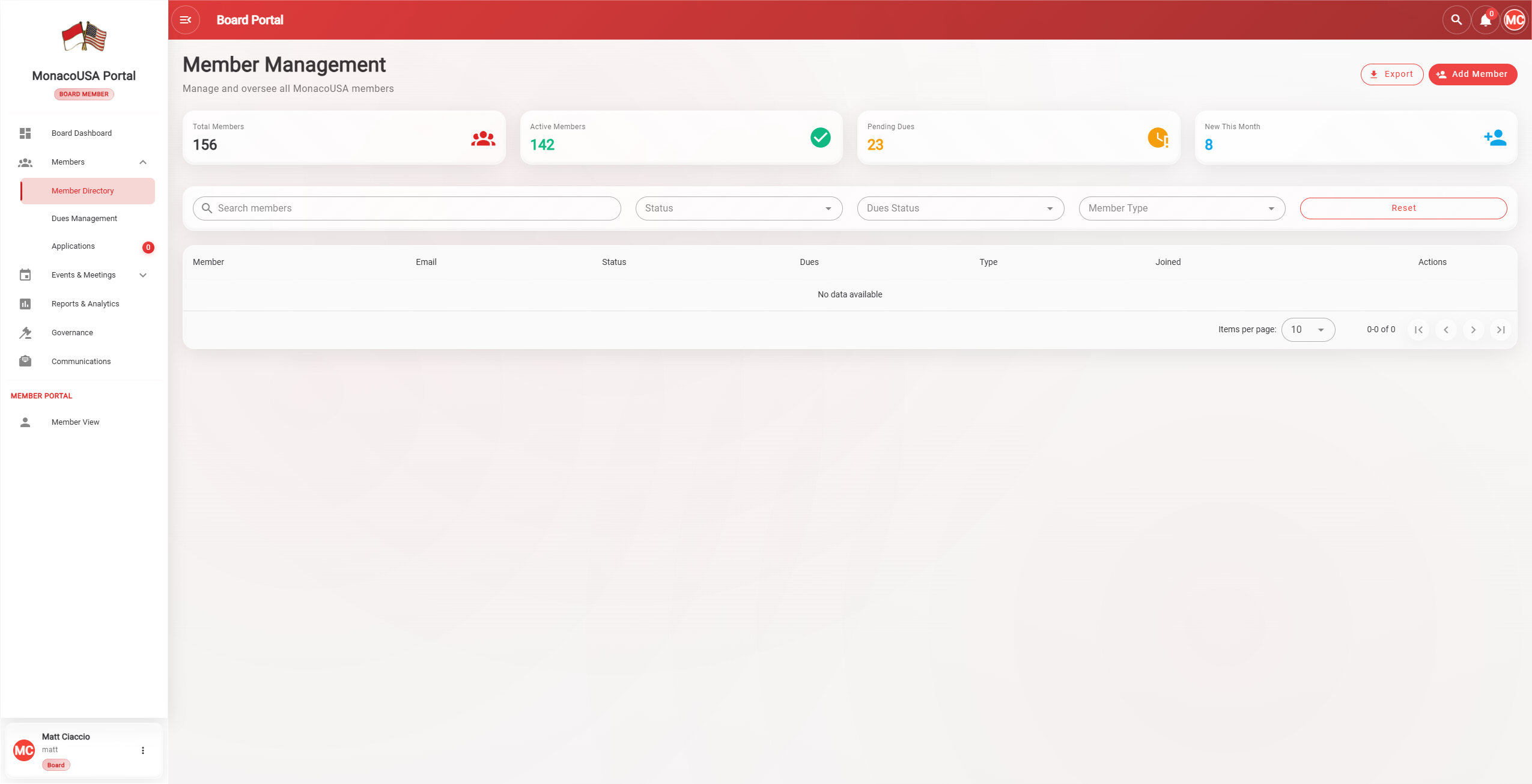
Task: Go to Applications in the sidebar
Action: (x=73, y=246)
